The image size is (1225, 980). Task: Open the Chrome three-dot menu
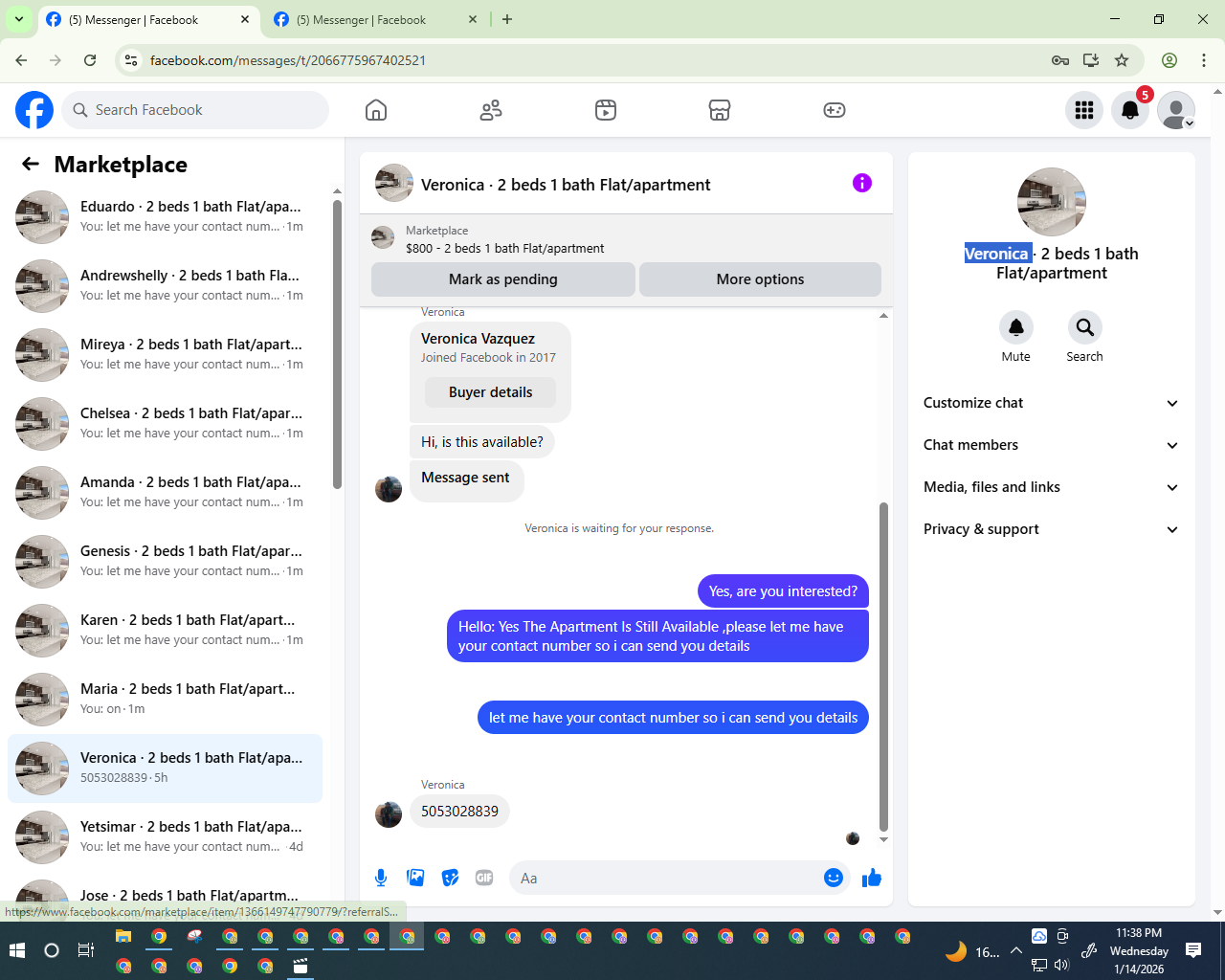[x=1204, y=60]
